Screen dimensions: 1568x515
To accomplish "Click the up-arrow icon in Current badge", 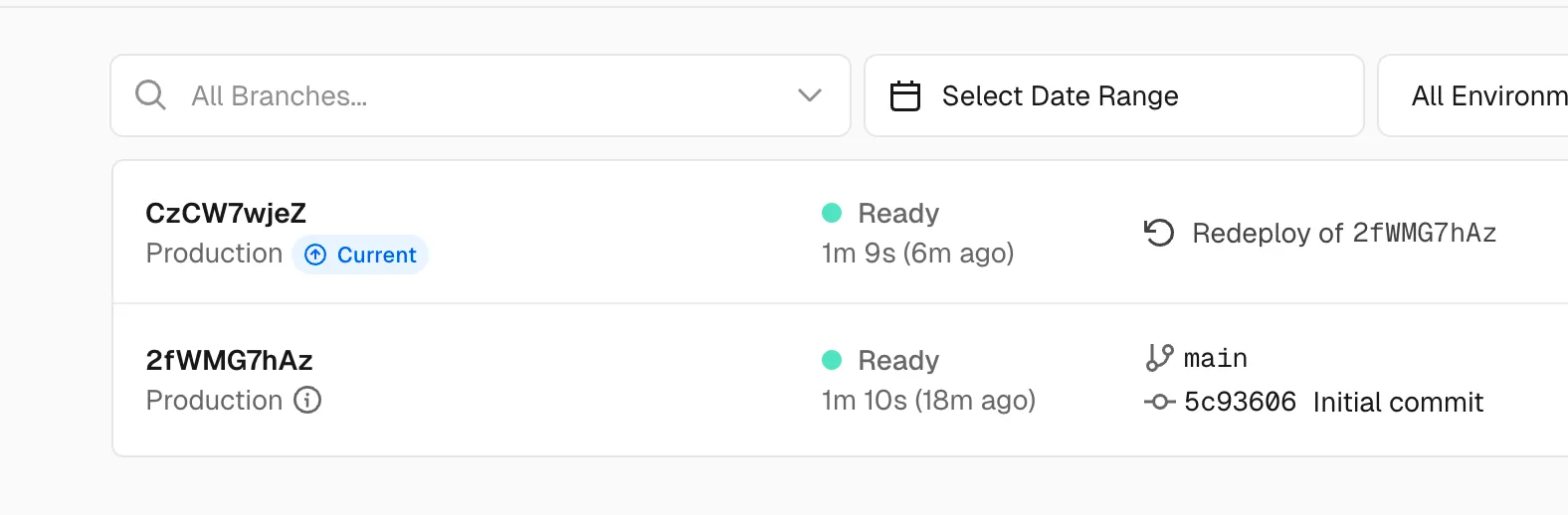I will click(315, 255).
